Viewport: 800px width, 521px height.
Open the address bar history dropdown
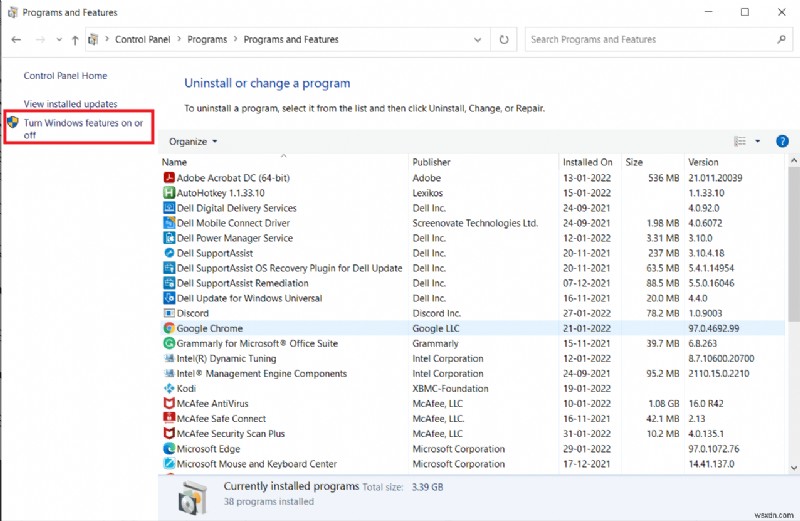point(478,40)
